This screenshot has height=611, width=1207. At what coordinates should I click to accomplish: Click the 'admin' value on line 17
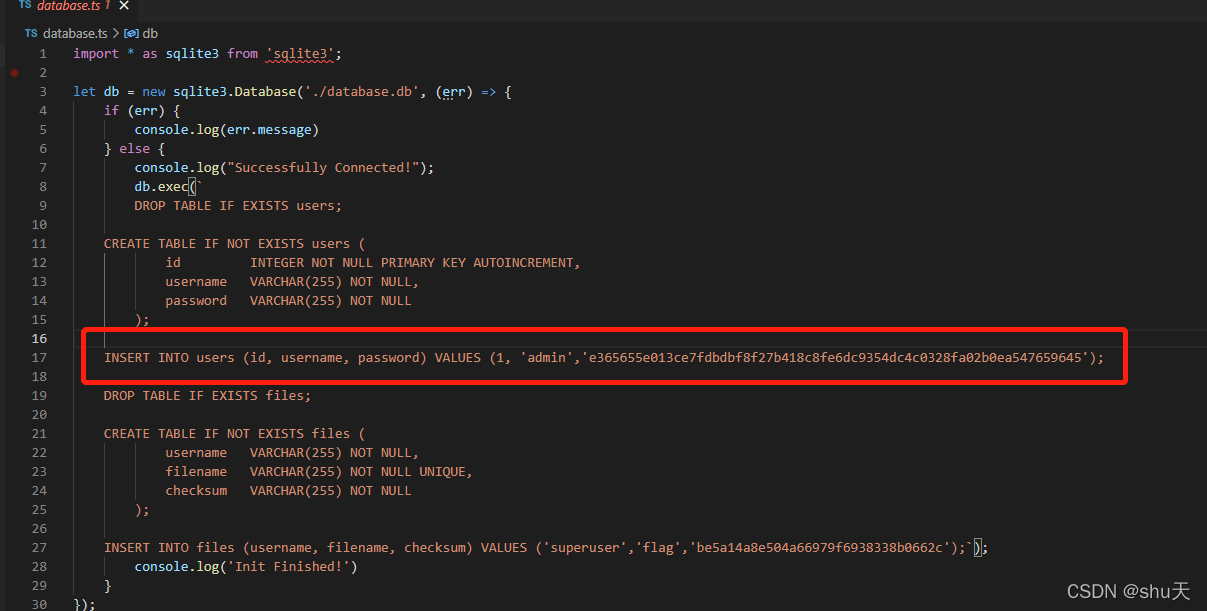545,358
